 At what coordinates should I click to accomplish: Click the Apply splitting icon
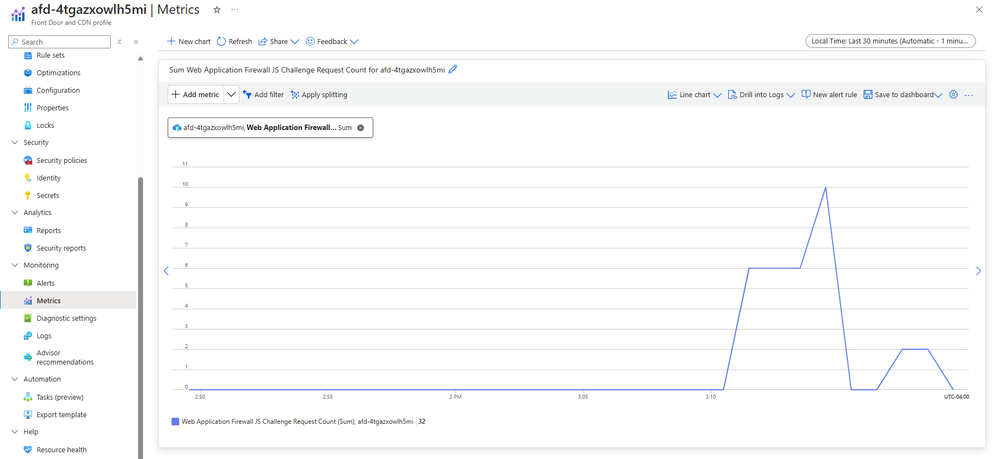pos(295,95)
